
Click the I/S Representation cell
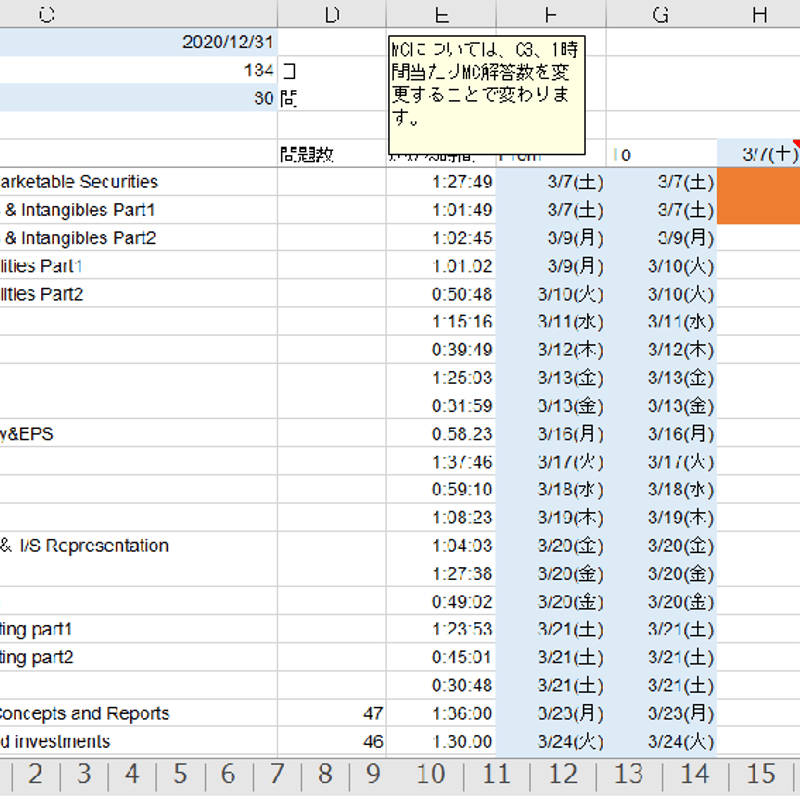coord(138,545)
